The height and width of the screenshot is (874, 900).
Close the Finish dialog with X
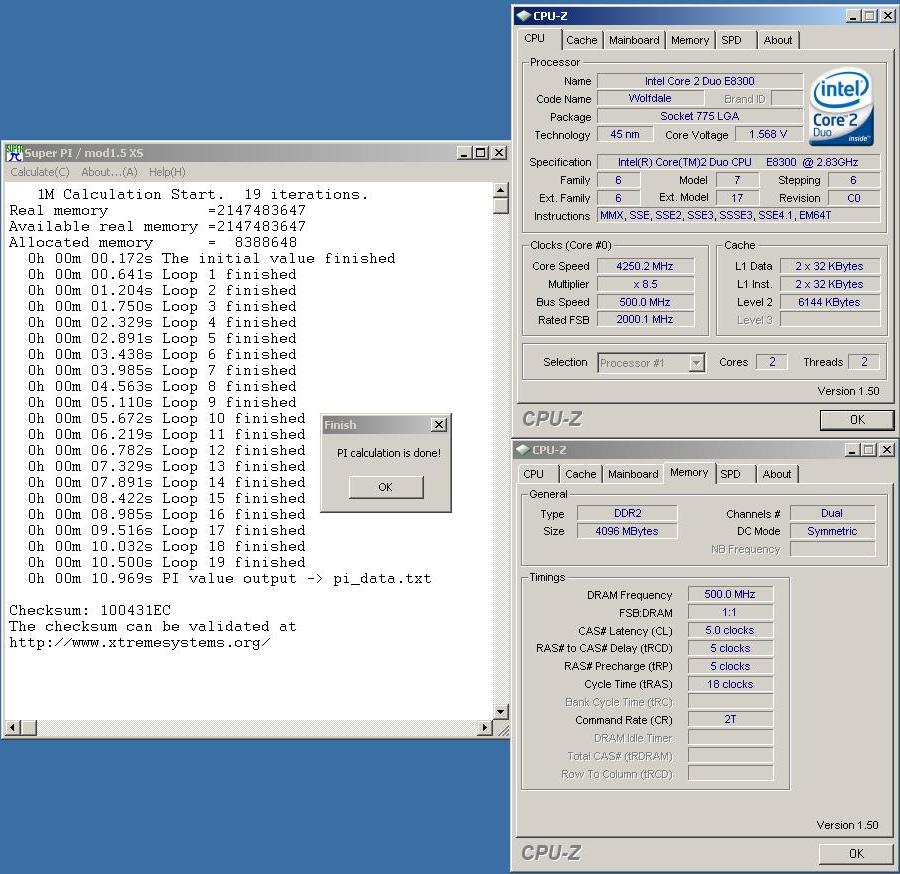click(x=439, y=425)
